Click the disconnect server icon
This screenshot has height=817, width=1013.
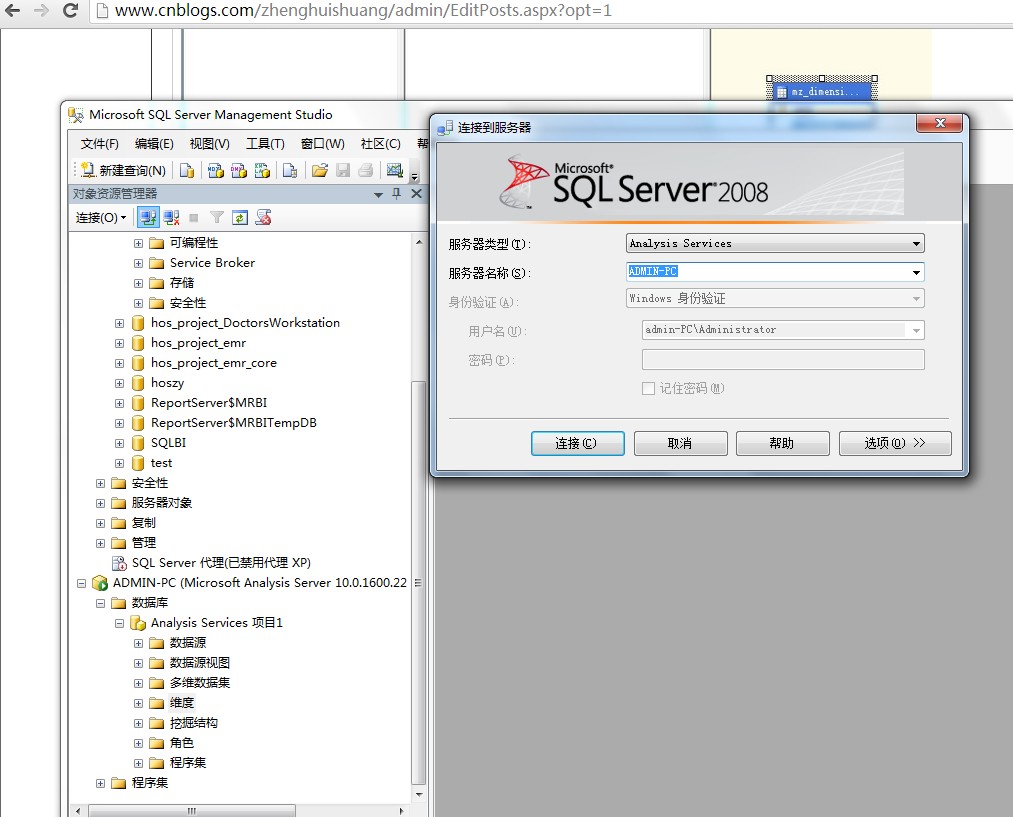tap(171, 218)
